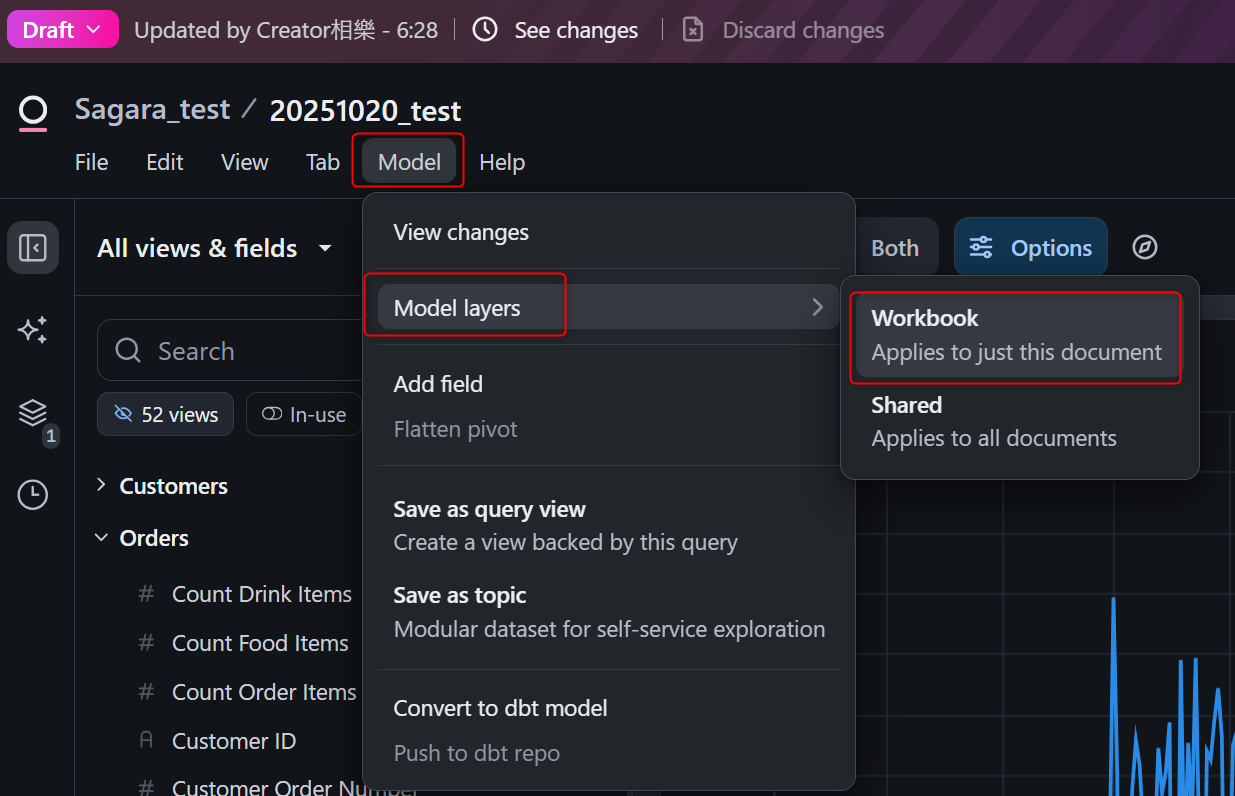Open the history clock sidebar icon
Image resolution: width=1235 pixels, height=796 pixels.
[33, 494]
